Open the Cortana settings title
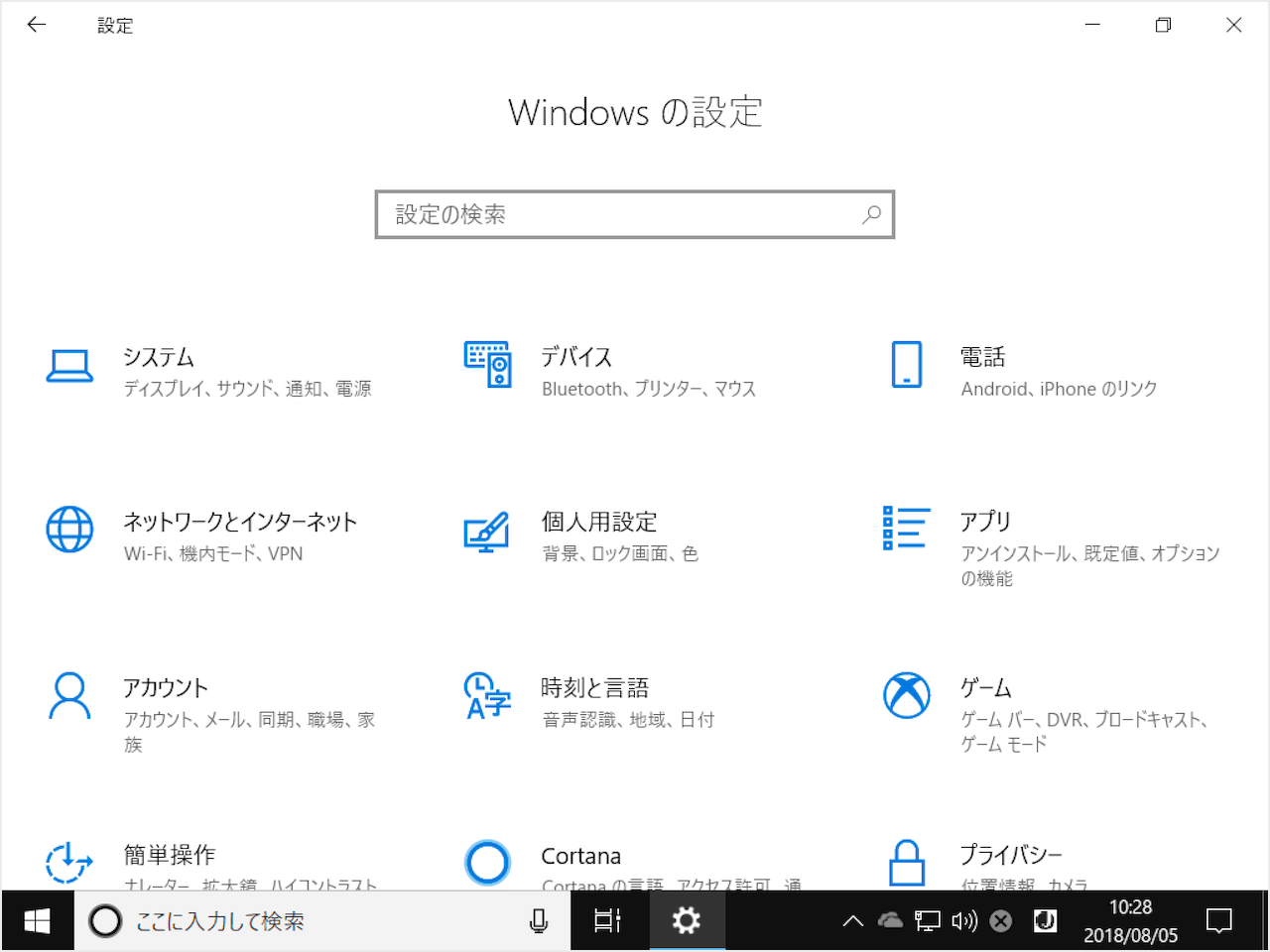1270x952 pixels. (x=581, y=856)
